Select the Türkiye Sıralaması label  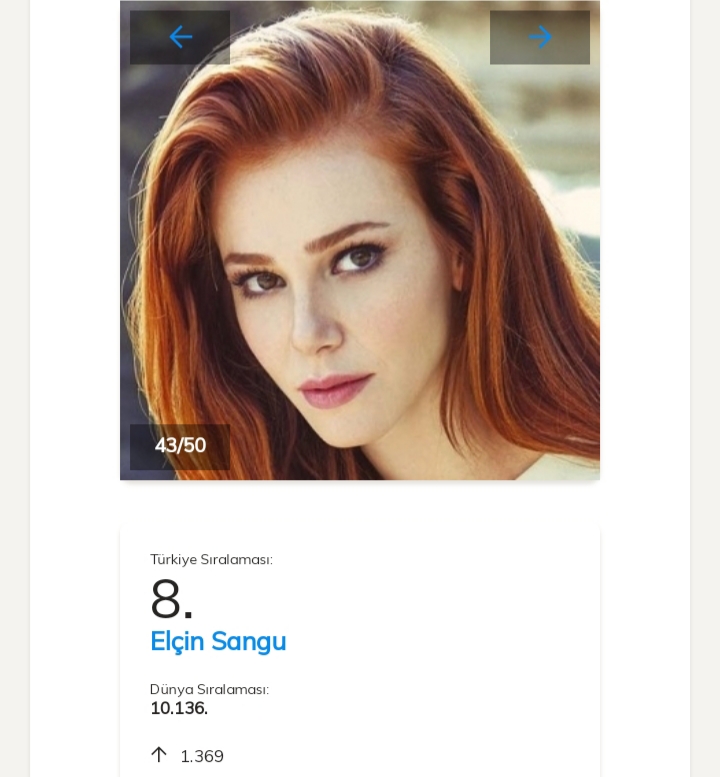tap(211, 559)
